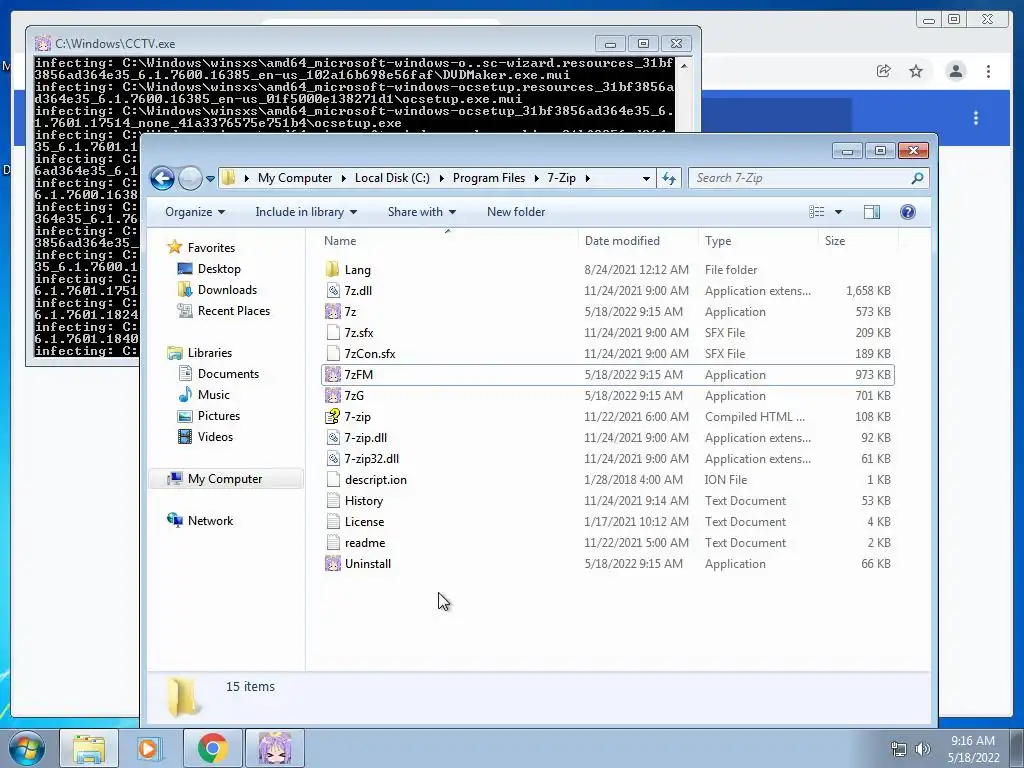The width and height of the screenshot is (1024, 768).
Task: Expand the view options dropdown arrow
Action: coord(839,212)
